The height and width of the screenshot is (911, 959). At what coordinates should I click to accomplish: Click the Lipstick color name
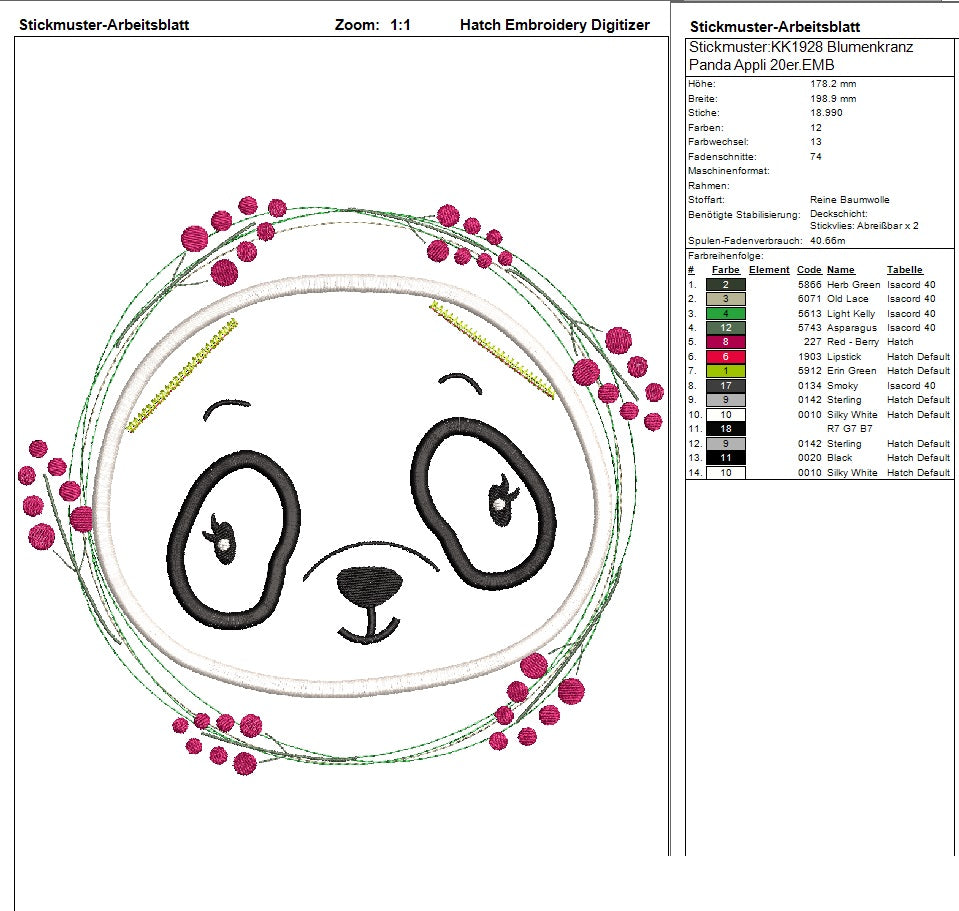[x=843, y=356]
